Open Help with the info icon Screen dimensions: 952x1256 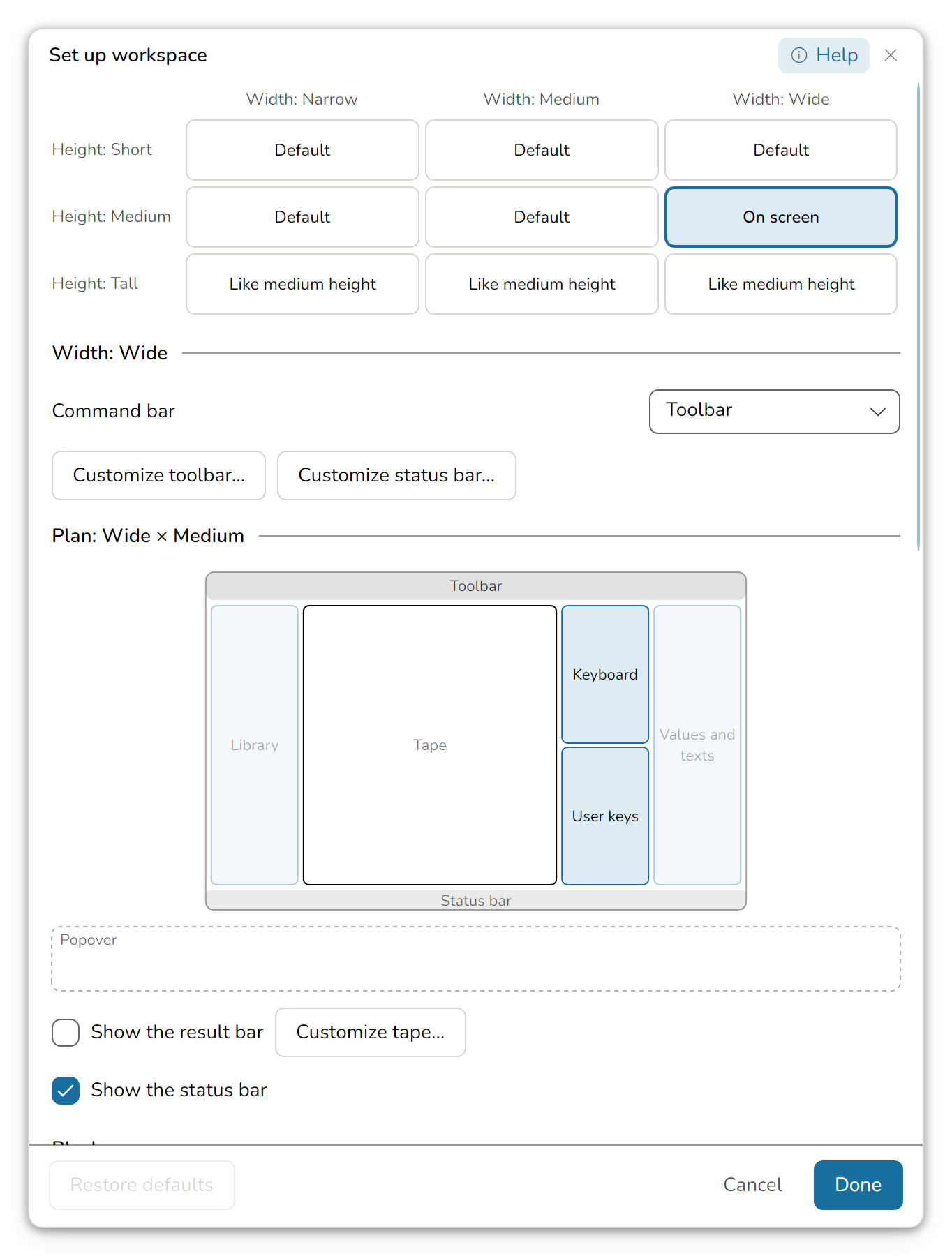point(824,55)
